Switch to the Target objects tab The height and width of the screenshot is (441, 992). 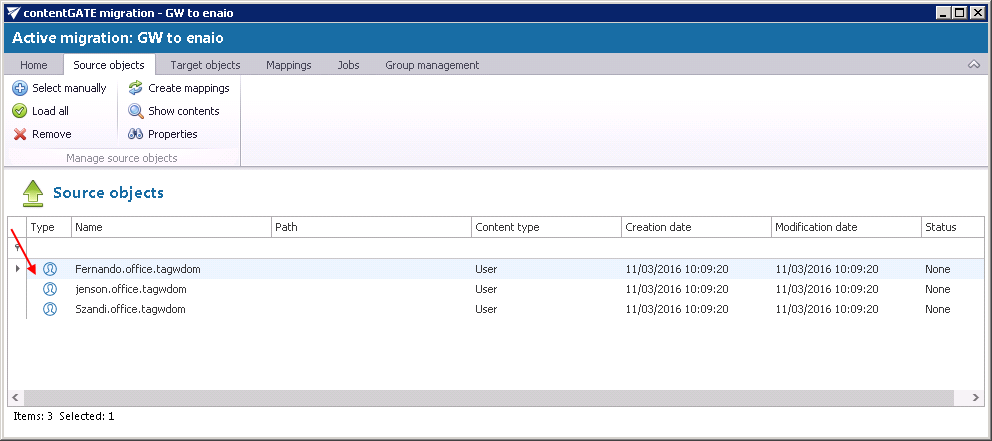click(205, 65)
